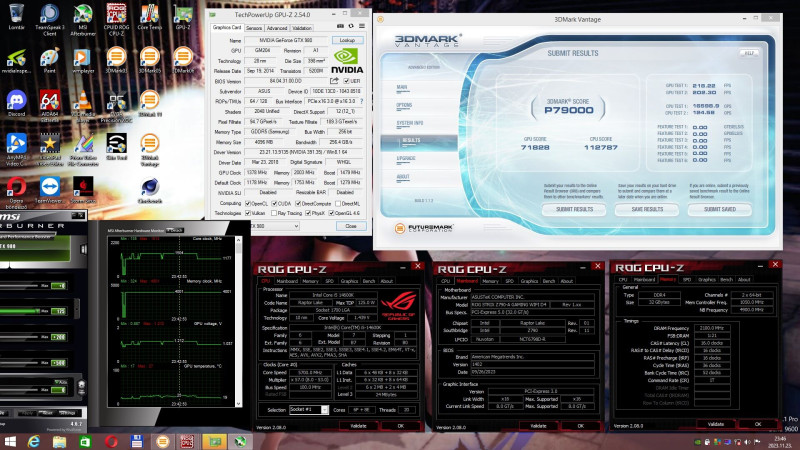Viewport: 800px width, 450px height.
Task: Click Close button in GPU-Z
Action: click(x=351, y=226)
